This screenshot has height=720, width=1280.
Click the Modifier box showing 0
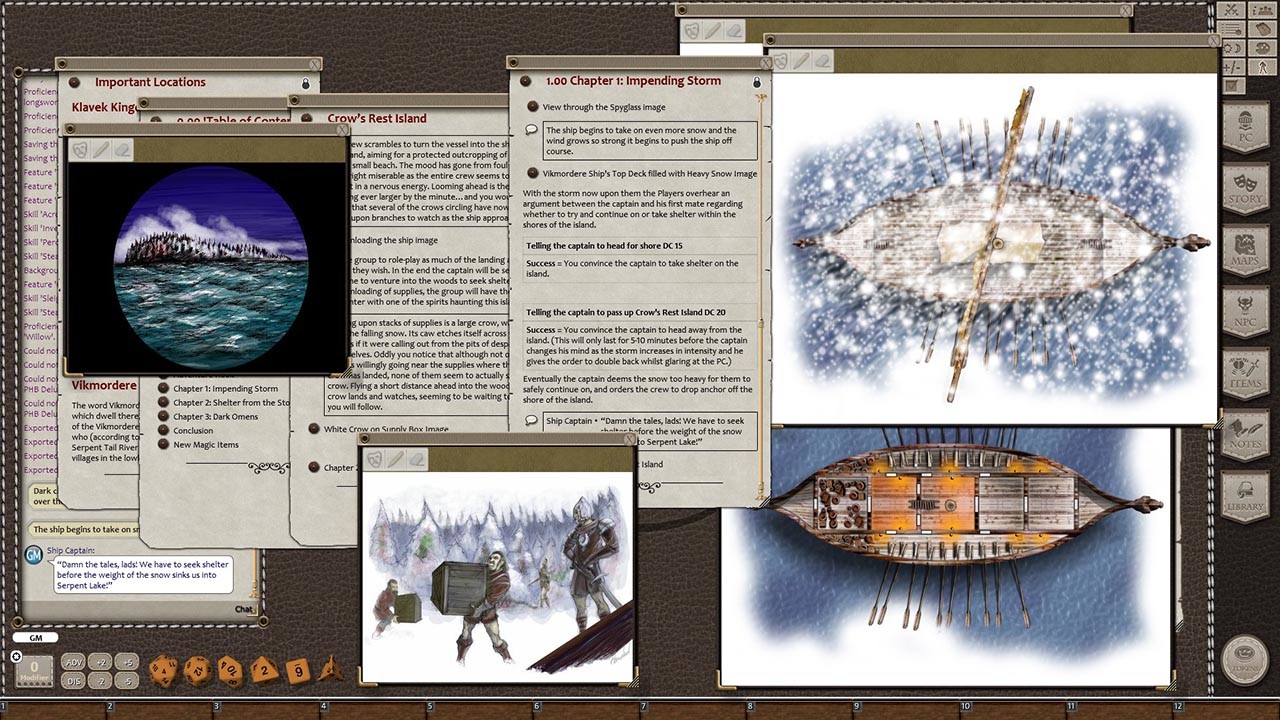coord(34,671)
